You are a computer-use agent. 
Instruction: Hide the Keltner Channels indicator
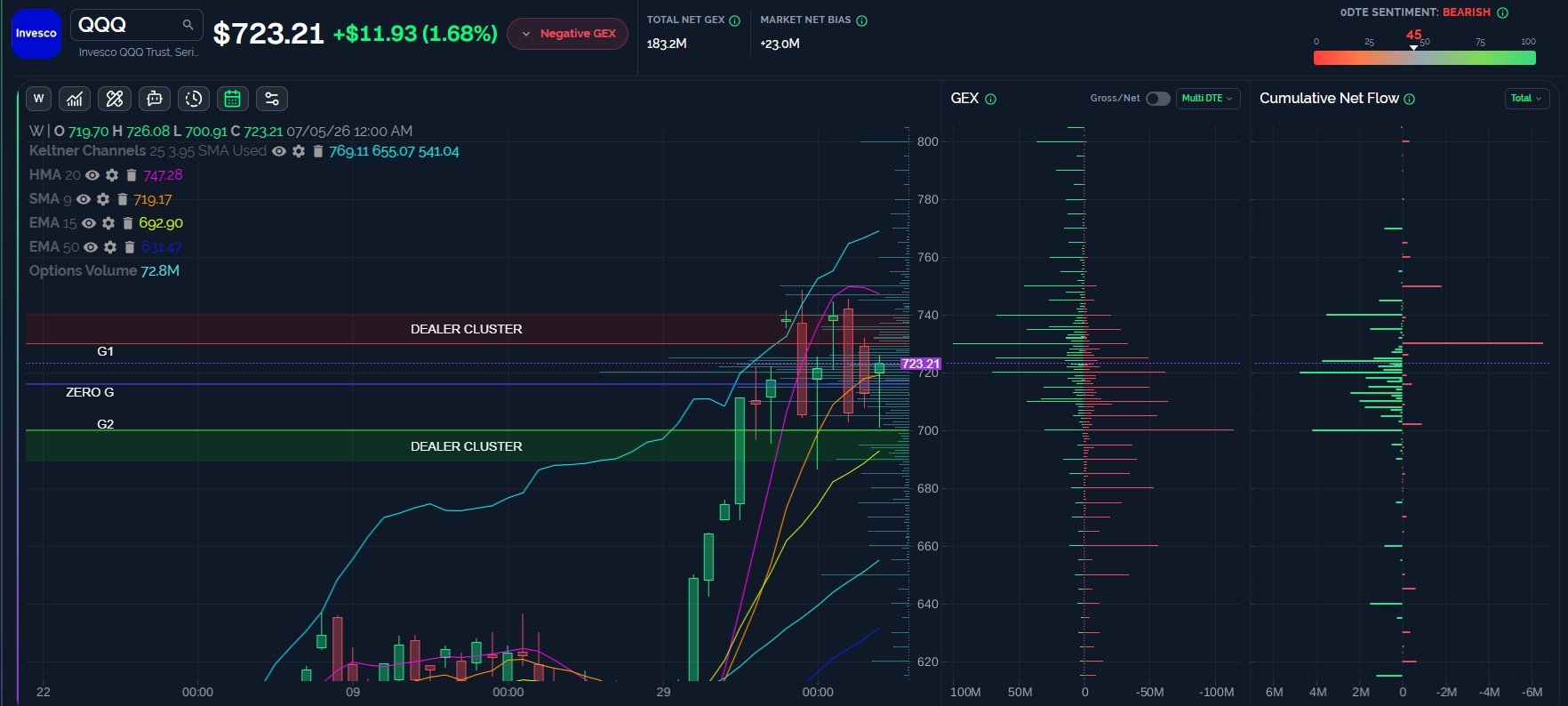[279, 151]
